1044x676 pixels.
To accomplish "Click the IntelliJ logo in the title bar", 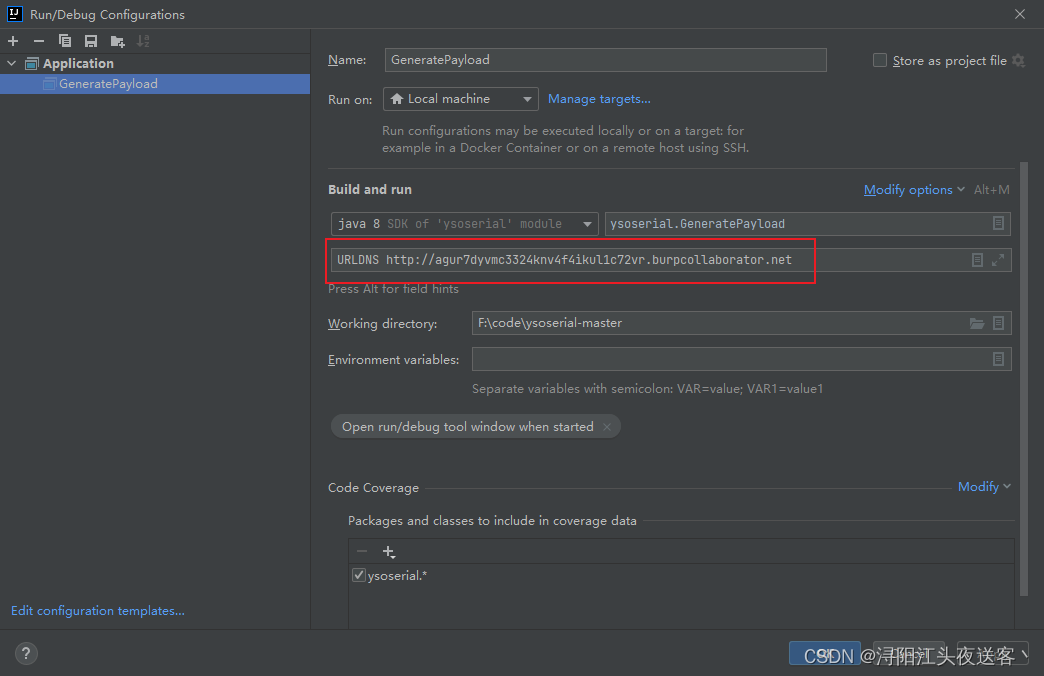I will [15, 14].
